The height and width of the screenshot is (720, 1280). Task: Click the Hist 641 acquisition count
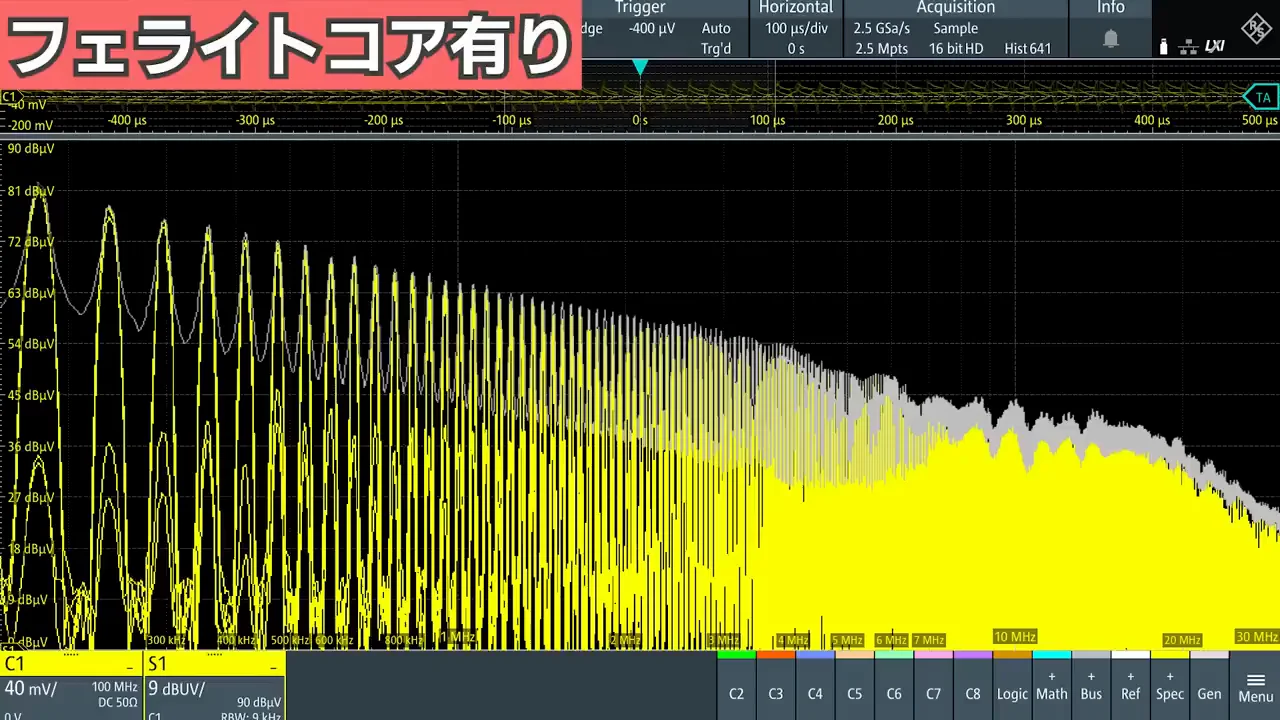[1028, 48]
